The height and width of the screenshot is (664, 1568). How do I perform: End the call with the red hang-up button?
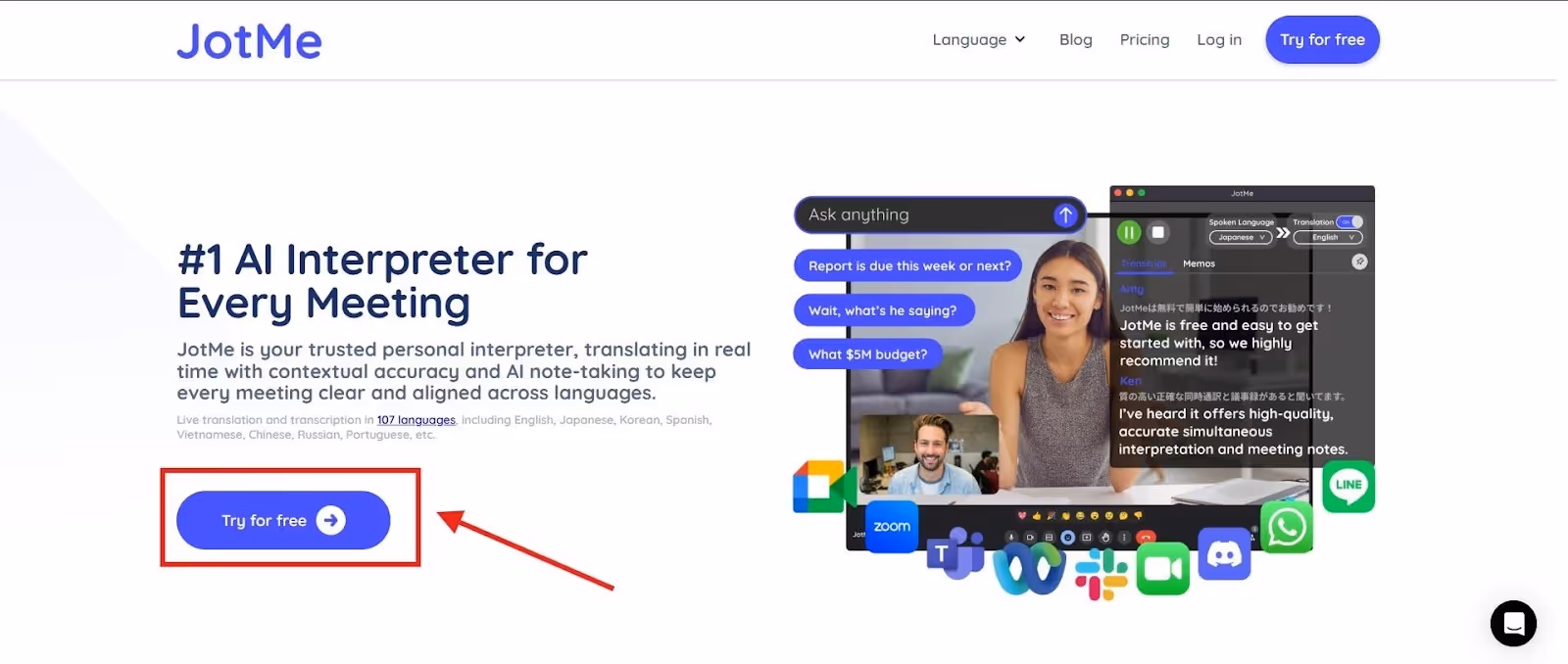pos(1146,537)
